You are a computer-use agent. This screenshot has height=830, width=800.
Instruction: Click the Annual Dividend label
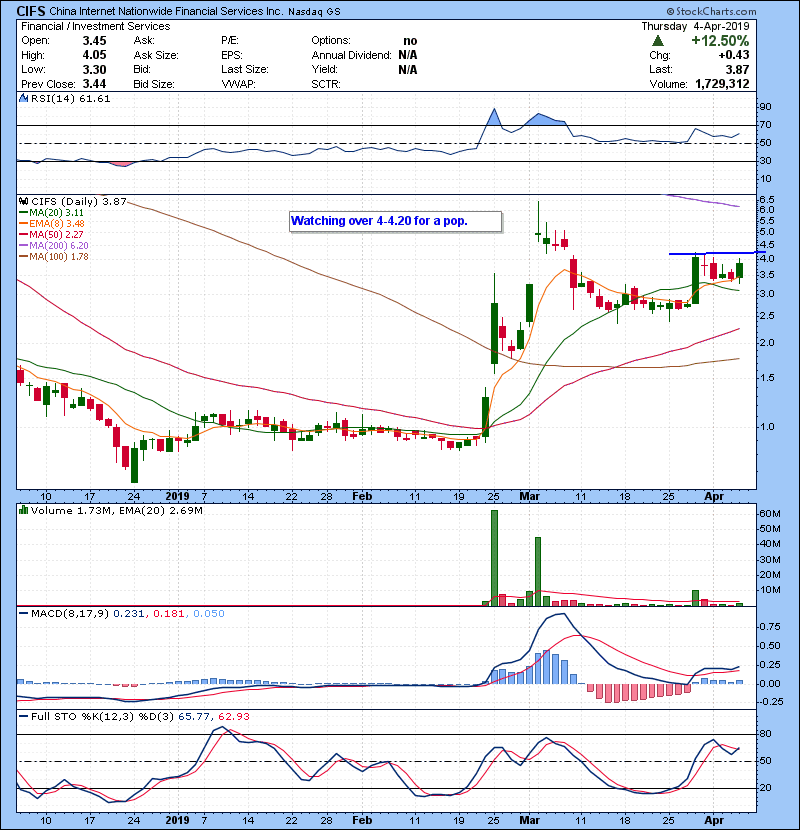pyautogui.click(x=352, y=55)
